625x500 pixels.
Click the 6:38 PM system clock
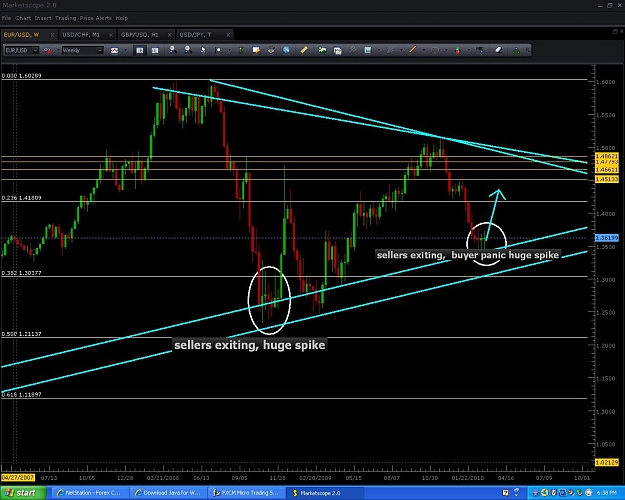[x=608, y=493]
